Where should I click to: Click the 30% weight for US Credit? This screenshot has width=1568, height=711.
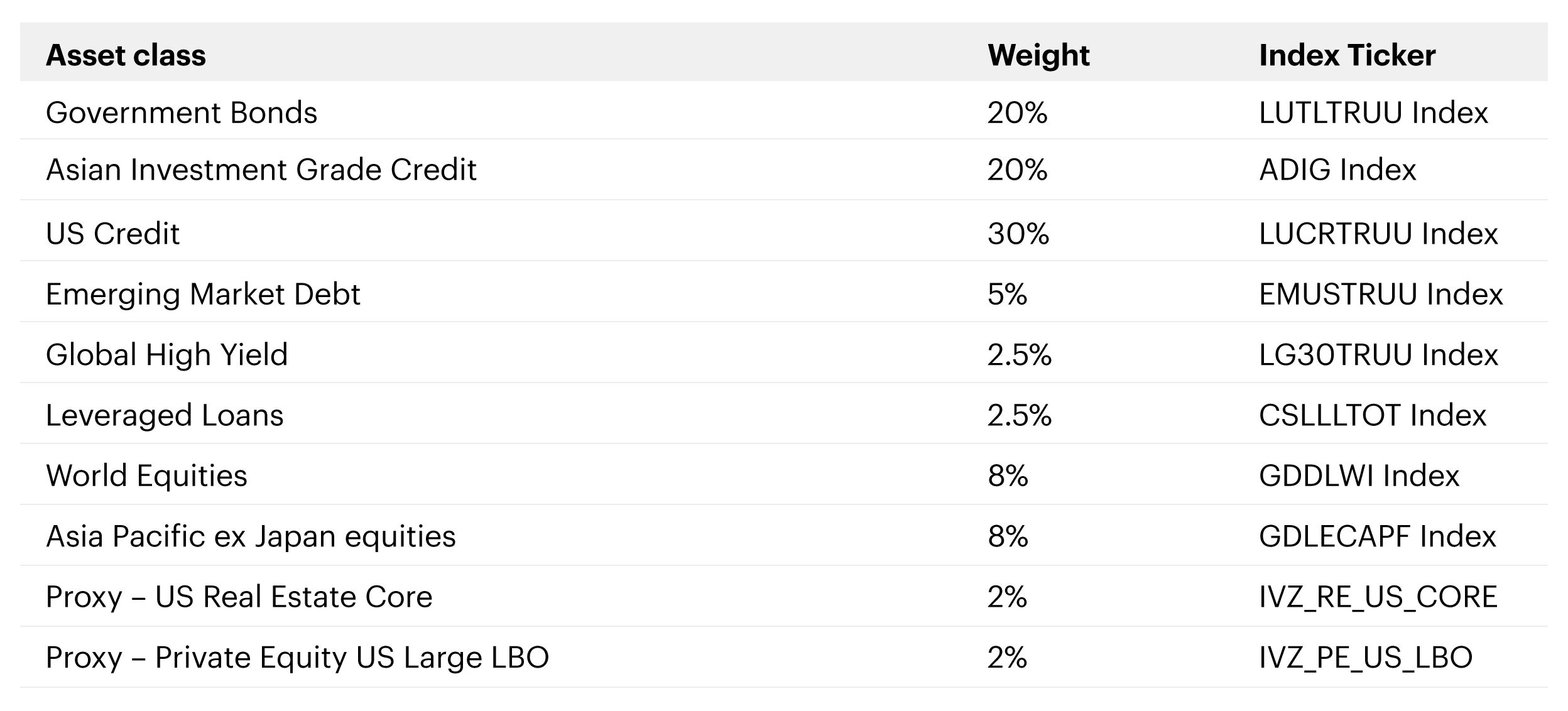point(1018,234)
